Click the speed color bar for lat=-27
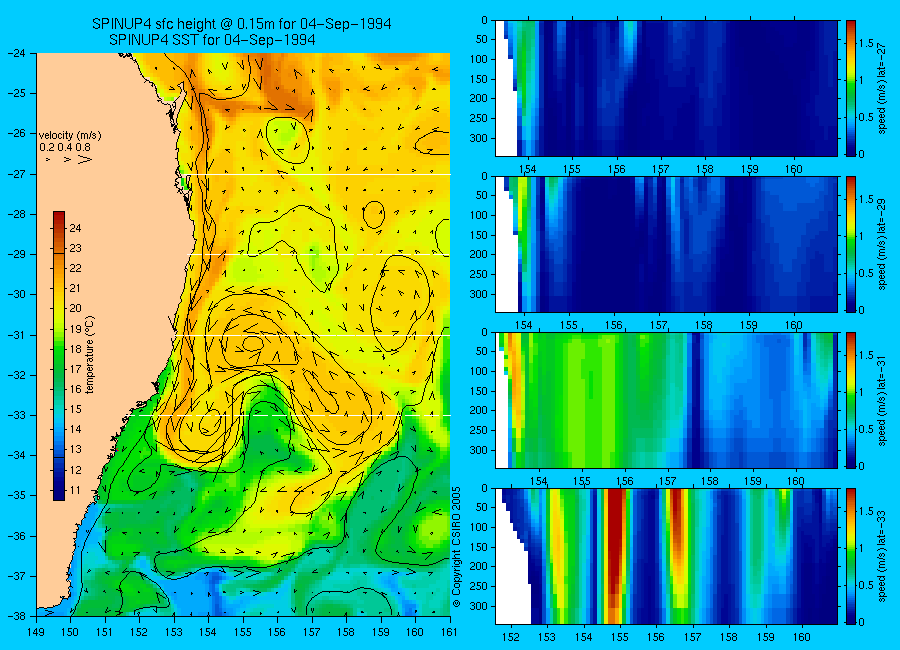900x650 pixels. point(851,88)
